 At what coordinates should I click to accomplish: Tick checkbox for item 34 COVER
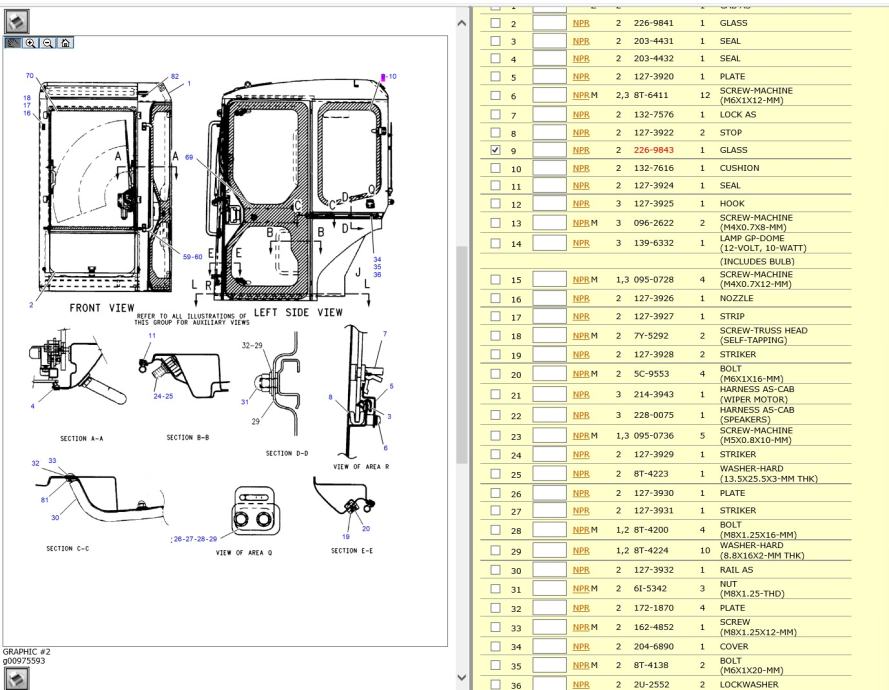tap(495, 646)
